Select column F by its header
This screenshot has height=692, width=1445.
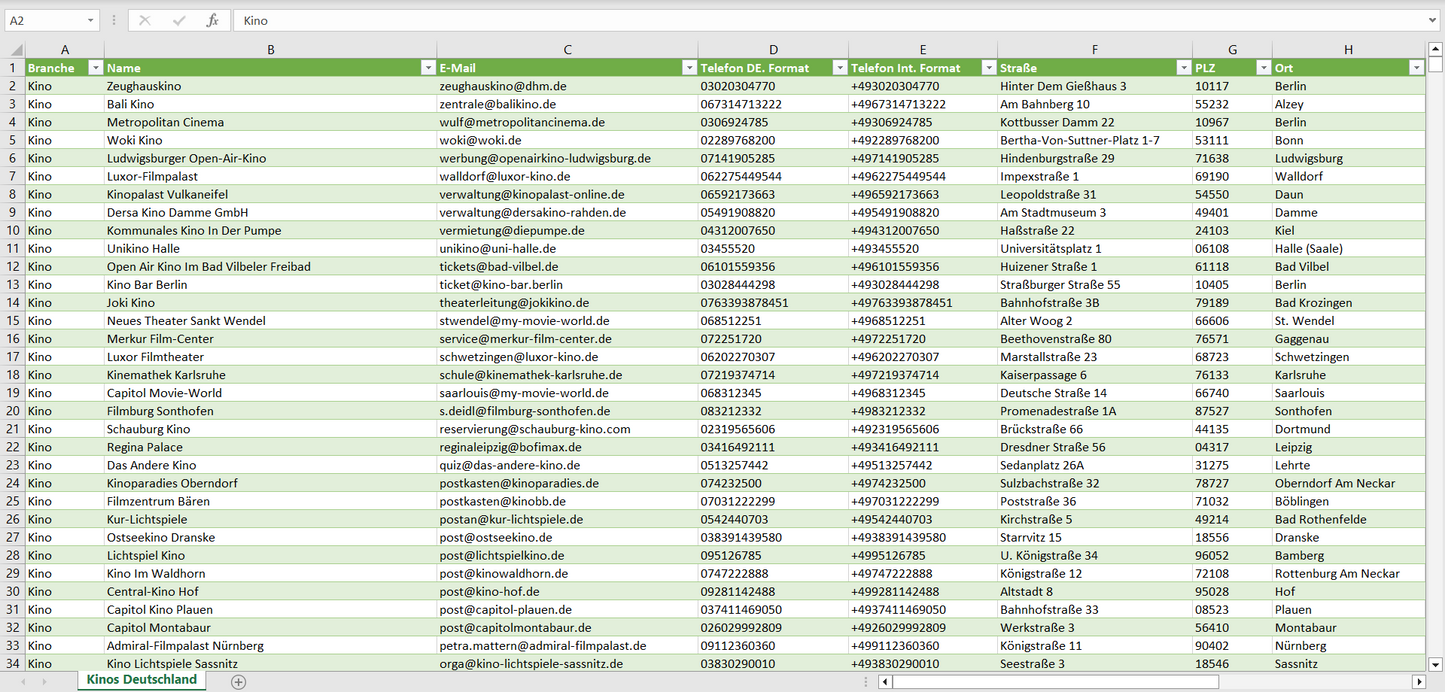1094,50
